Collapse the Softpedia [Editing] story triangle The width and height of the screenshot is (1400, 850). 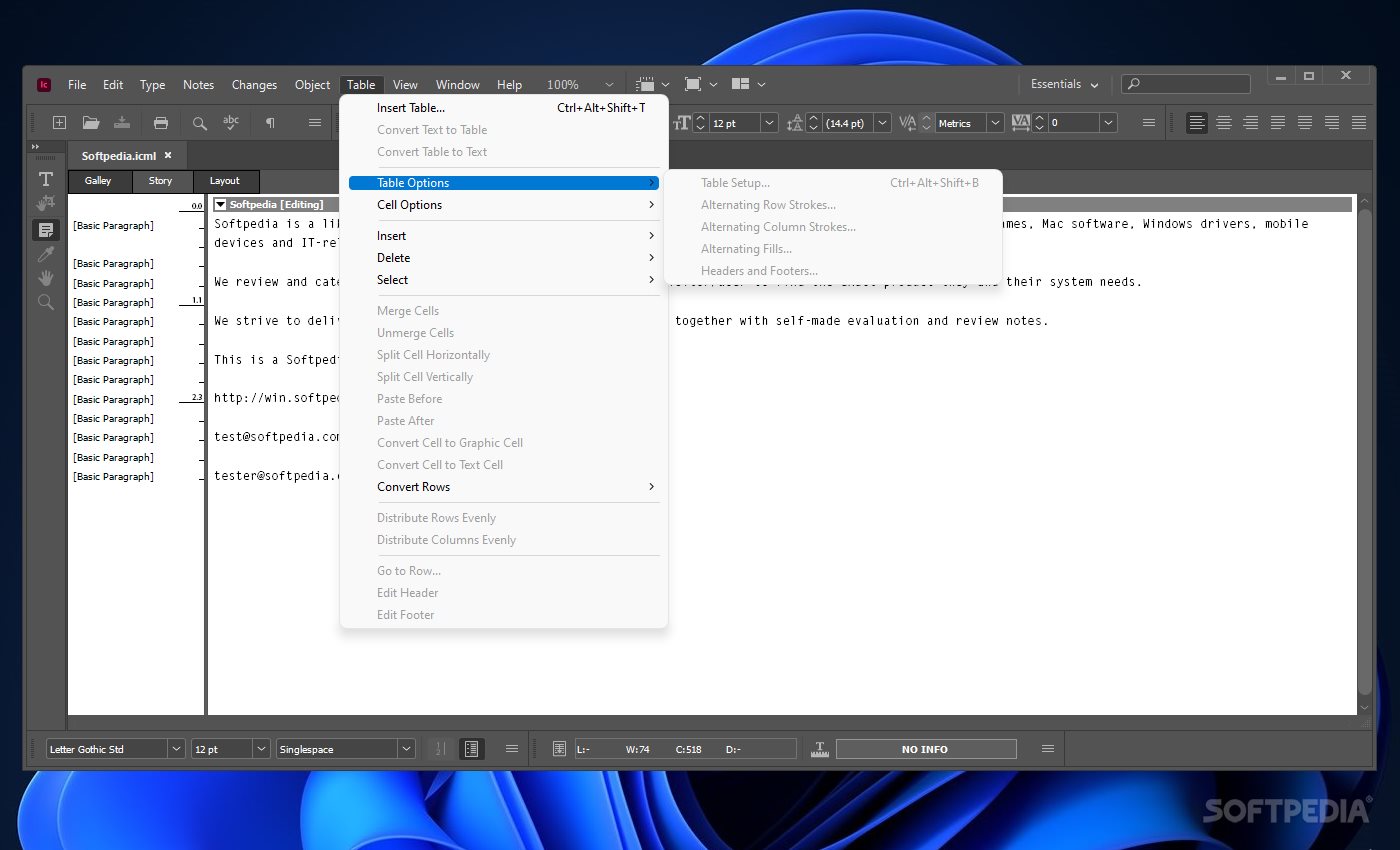coord(221,205)
